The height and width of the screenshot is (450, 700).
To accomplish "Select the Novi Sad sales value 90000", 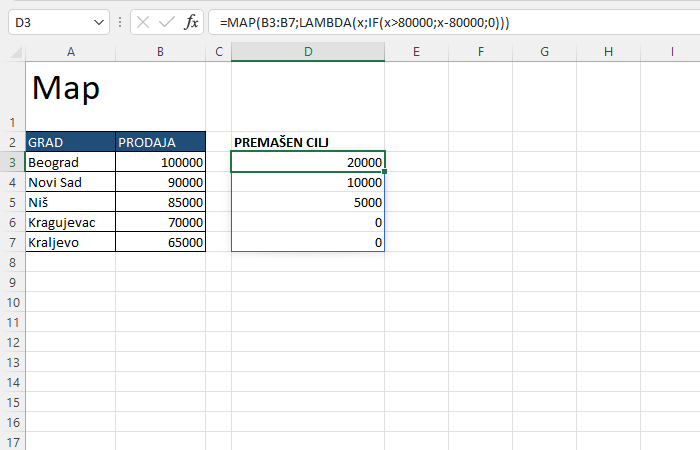I will tap(160, 182).
